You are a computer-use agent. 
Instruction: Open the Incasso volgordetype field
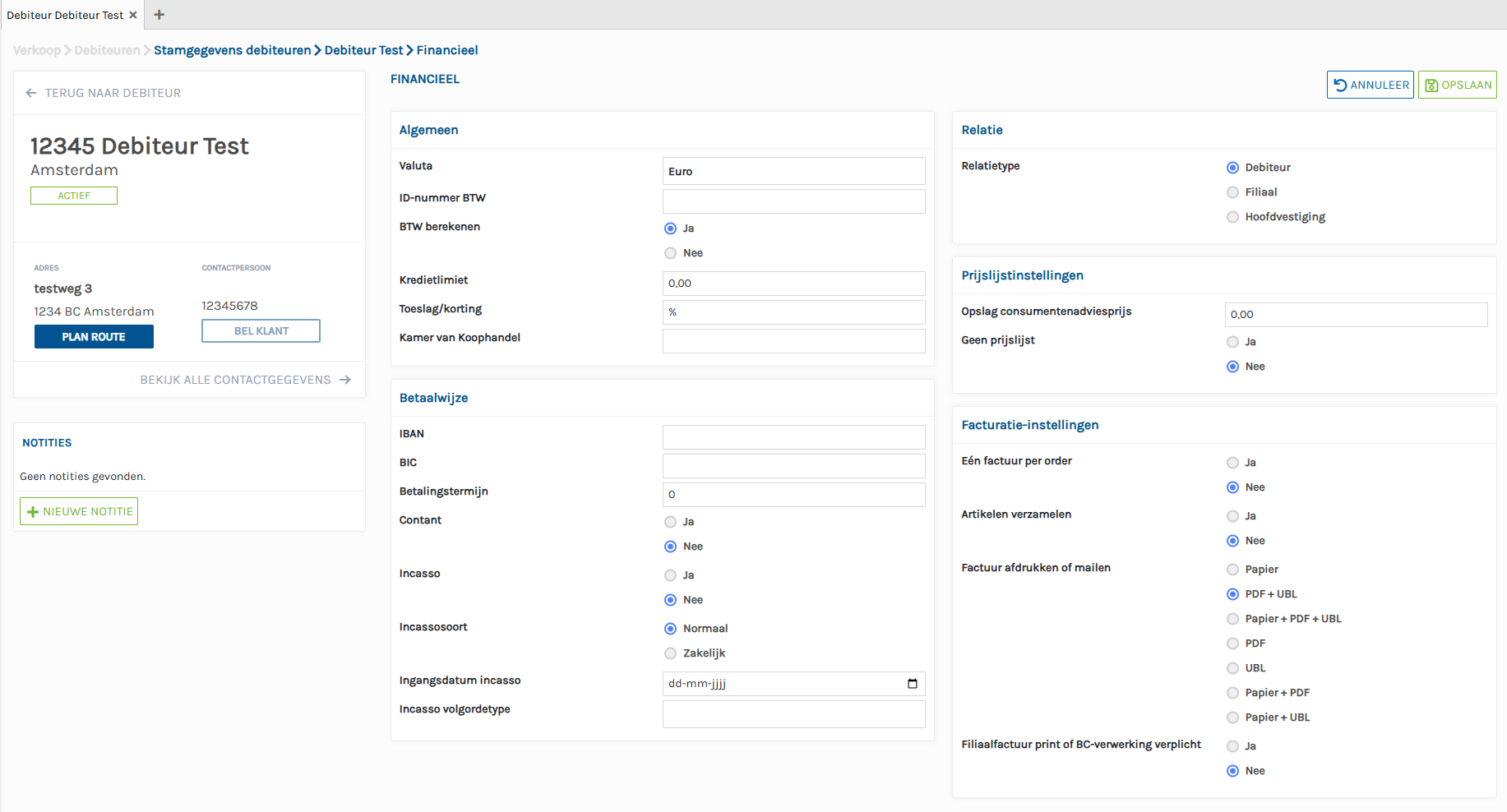793,713
